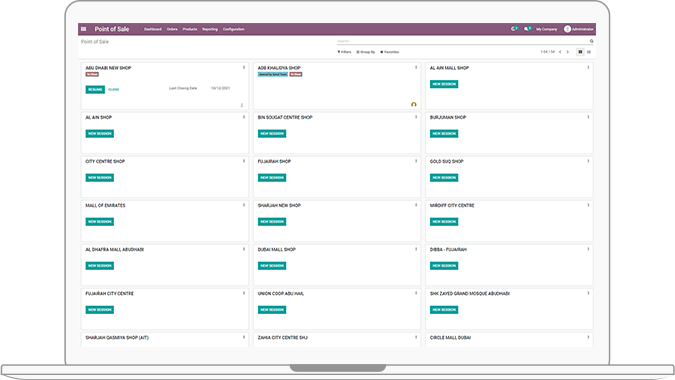This screenshot has height=380, width=675.
Task: Open the Favorites dropdown
Action: (390, 52)
